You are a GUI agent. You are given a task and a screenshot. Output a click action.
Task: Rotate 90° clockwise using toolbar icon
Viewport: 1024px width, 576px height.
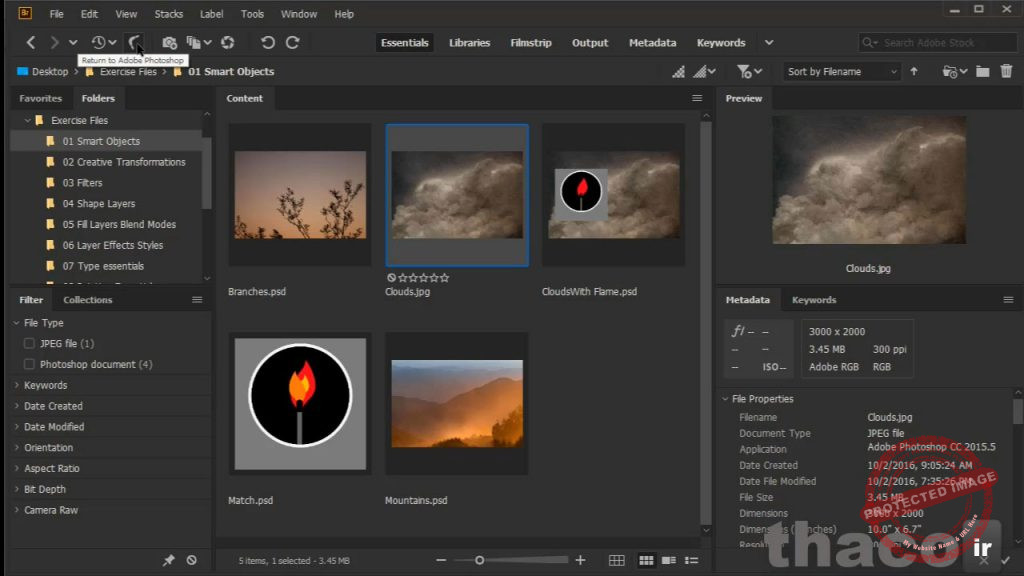[x=293, y=43]
